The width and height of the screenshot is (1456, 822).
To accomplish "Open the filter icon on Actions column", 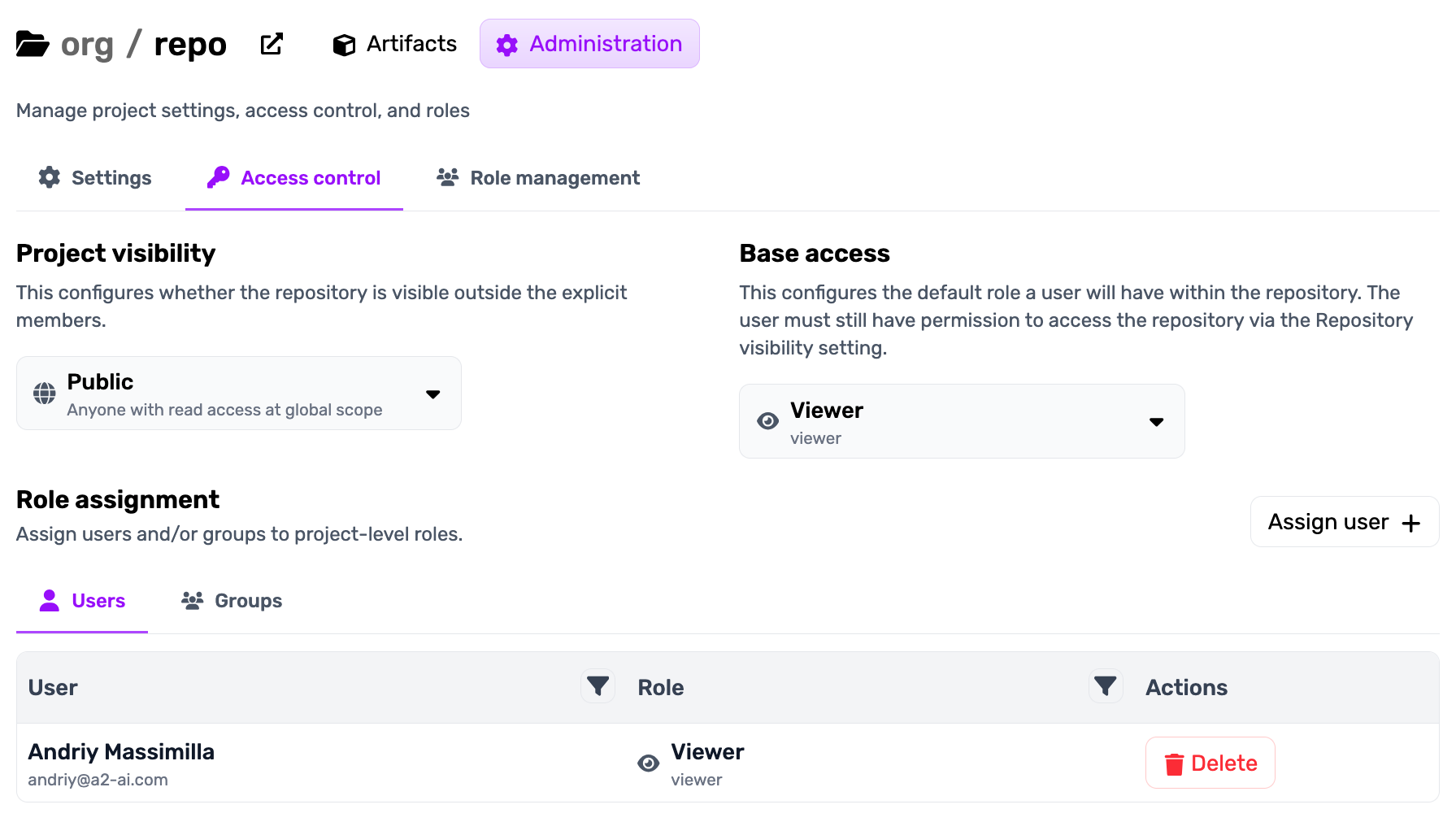I will [1105, 686].
